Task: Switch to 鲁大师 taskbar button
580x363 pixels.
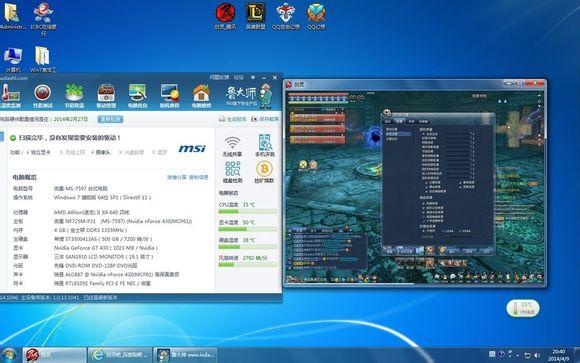Action: click(x=185, y=355)
